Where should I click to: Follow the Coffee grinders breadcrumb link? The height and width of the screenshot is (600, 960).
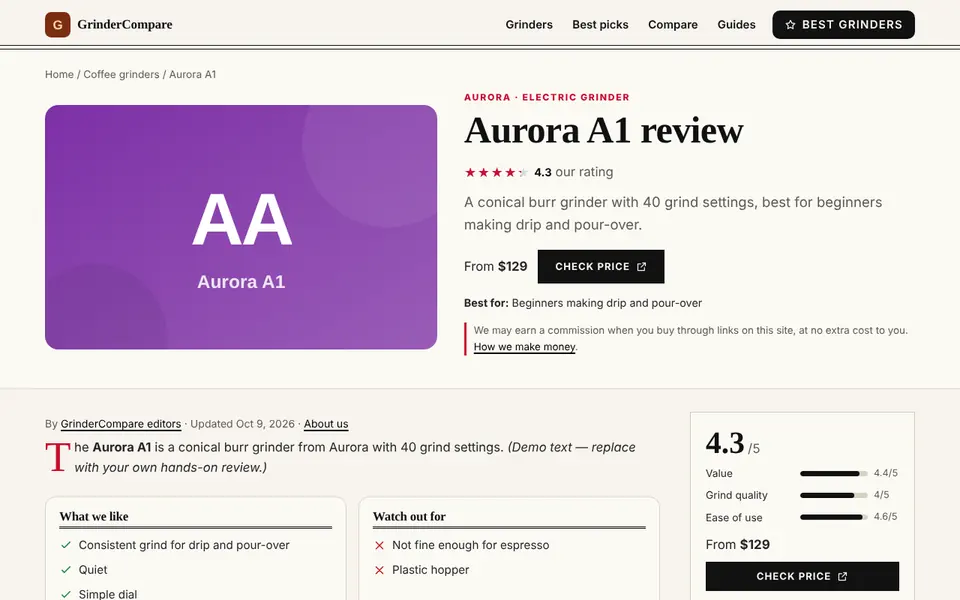121,74
